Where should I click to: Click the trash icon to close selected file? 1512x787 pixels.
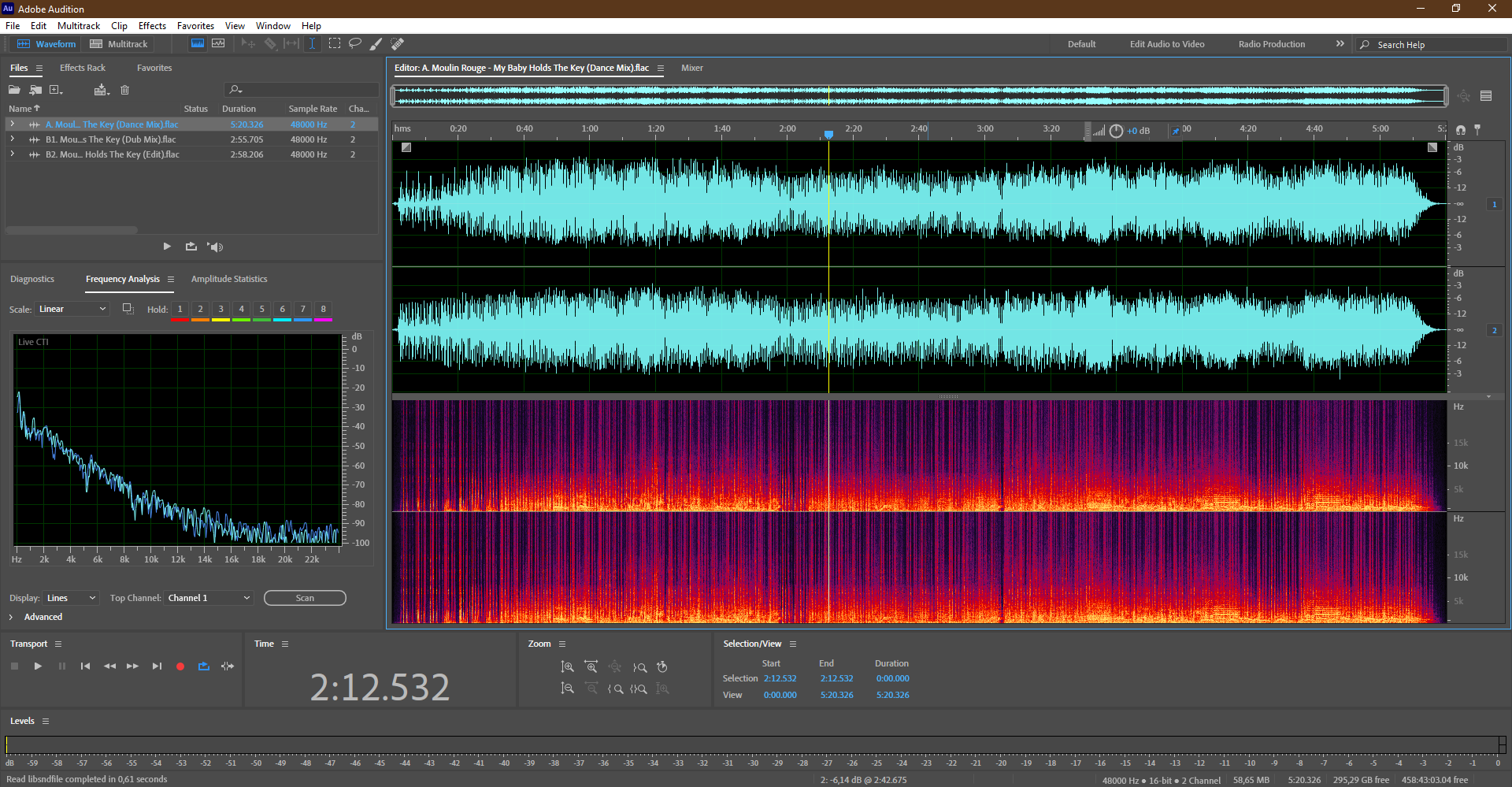tap(124, 90)
